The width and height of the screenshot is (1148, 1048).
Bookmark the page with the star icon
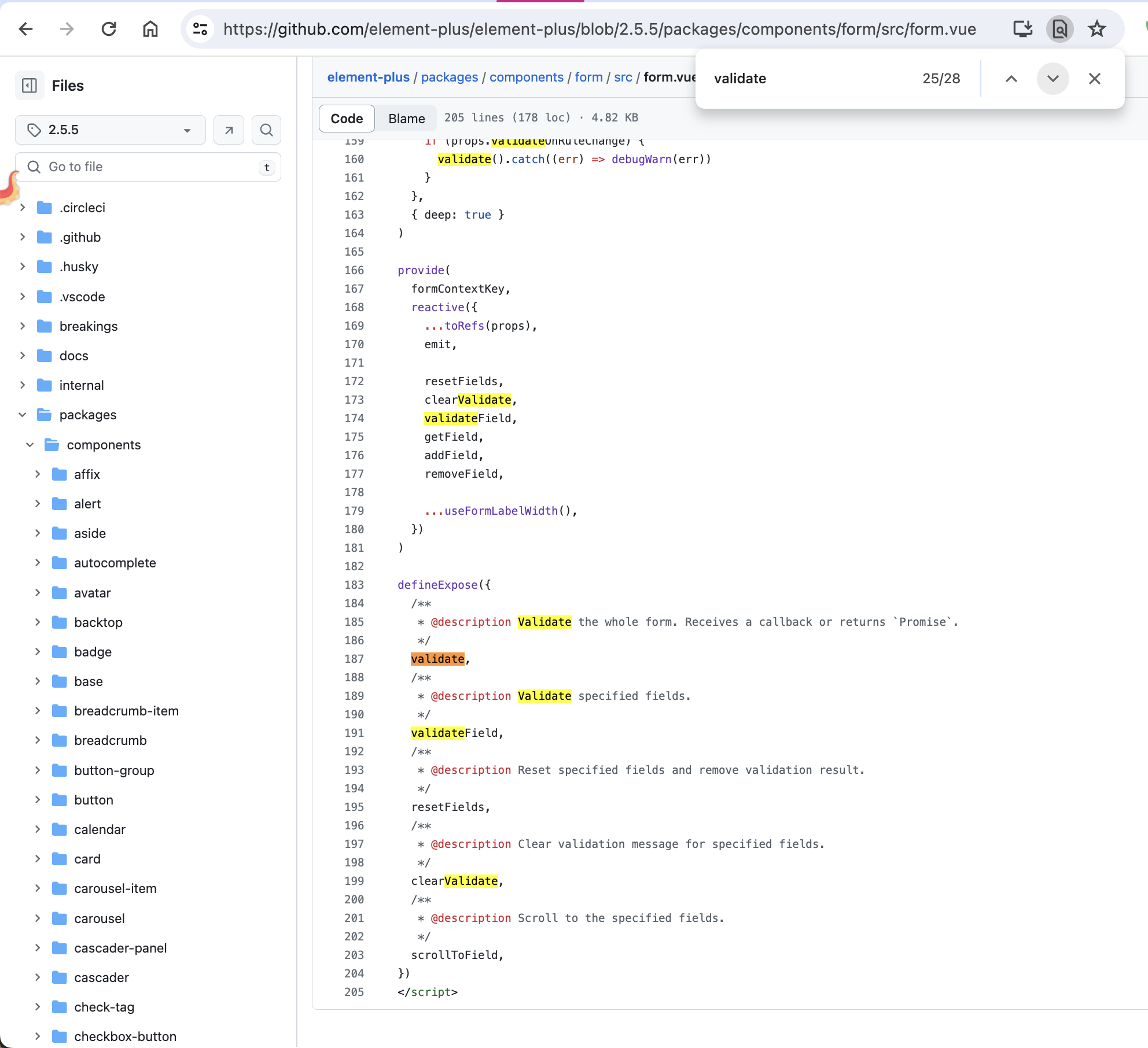pyautogui.click(x=1097, y=29)
